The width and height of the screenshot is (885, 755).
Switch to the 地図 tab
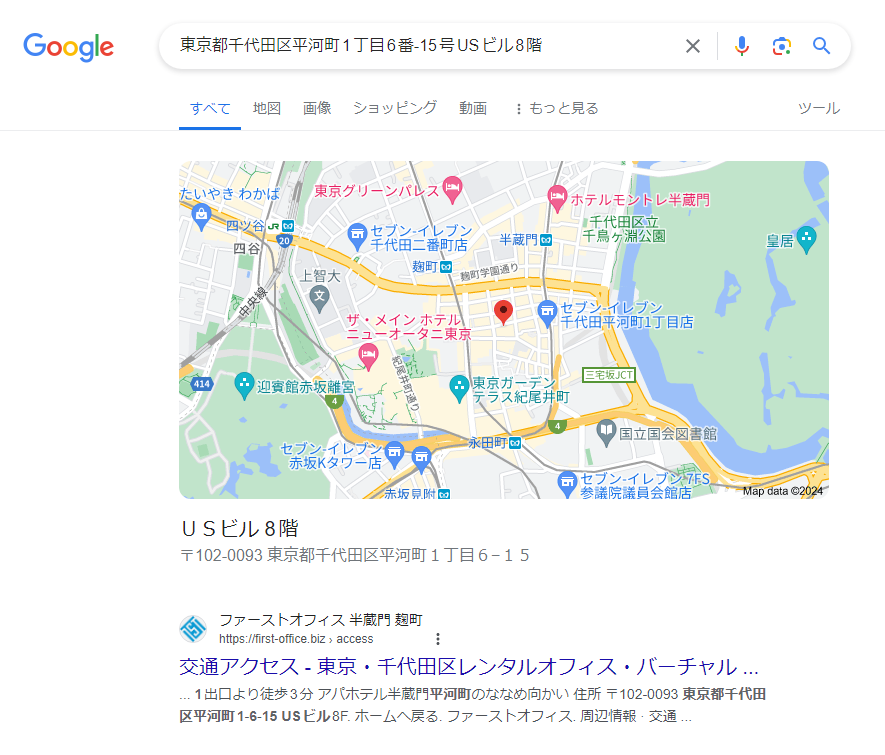tap(267, 108)
